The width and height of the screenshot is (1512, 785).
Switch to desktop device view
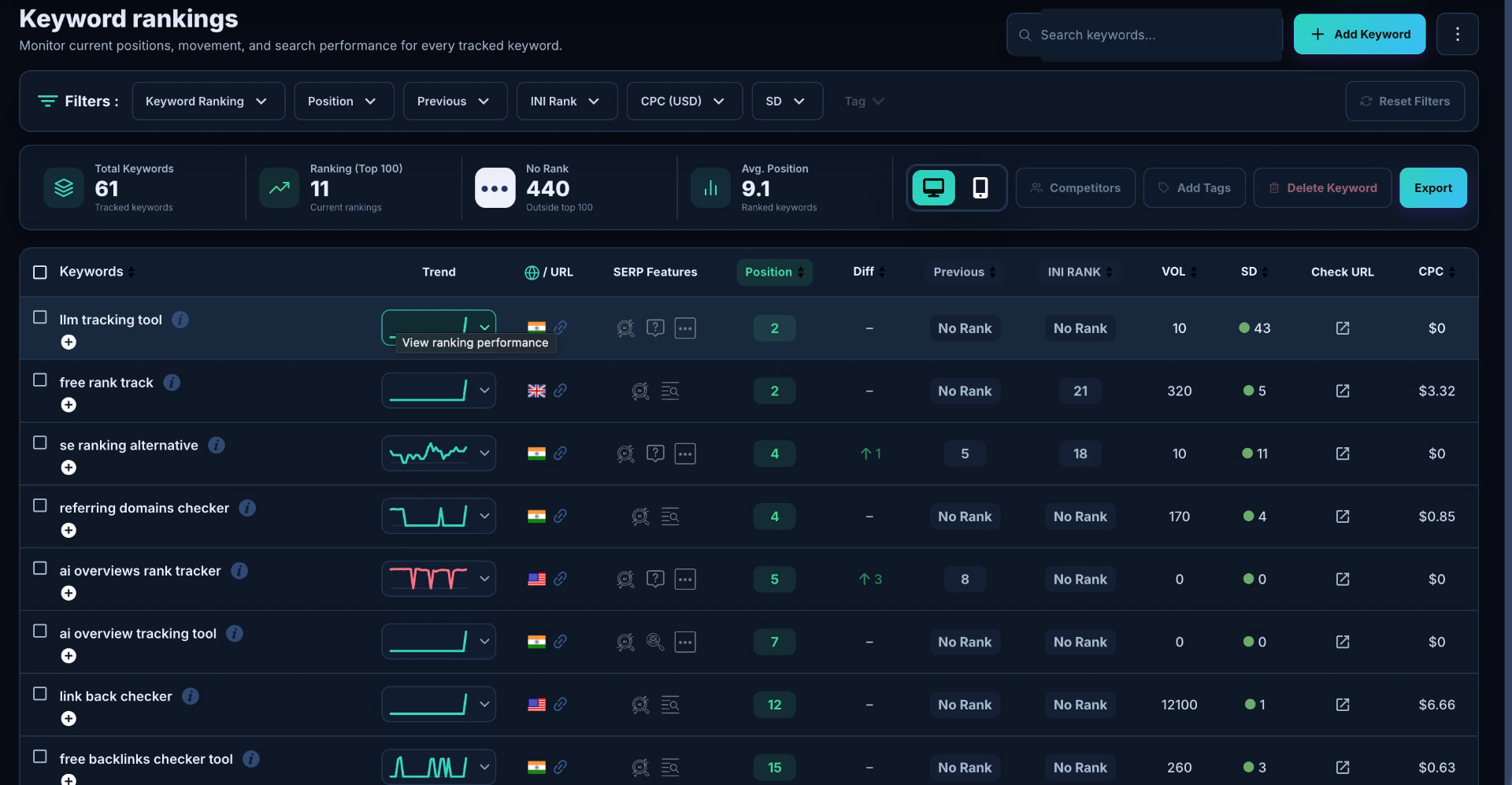point(933,187)
